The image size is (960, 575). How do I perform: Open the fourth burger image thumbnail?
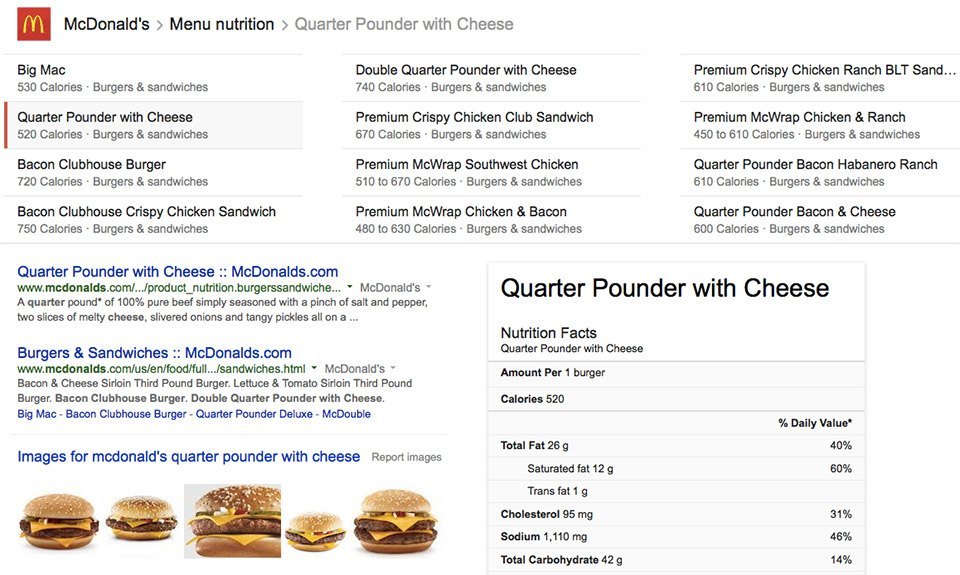315,530
